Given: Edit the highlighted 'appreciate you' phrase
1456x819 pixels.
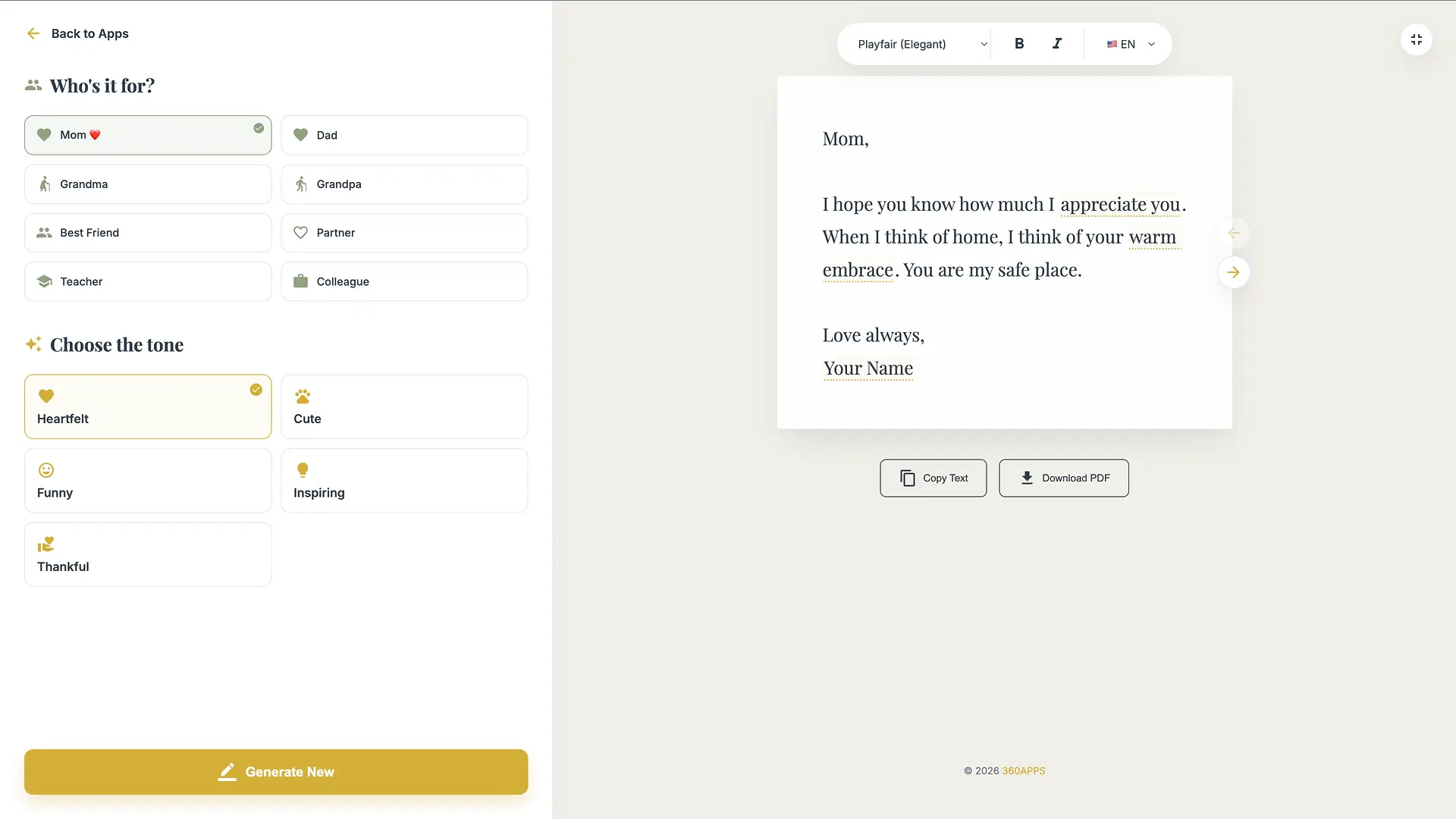Looking at the screenshot, I should click(1119, 205).
